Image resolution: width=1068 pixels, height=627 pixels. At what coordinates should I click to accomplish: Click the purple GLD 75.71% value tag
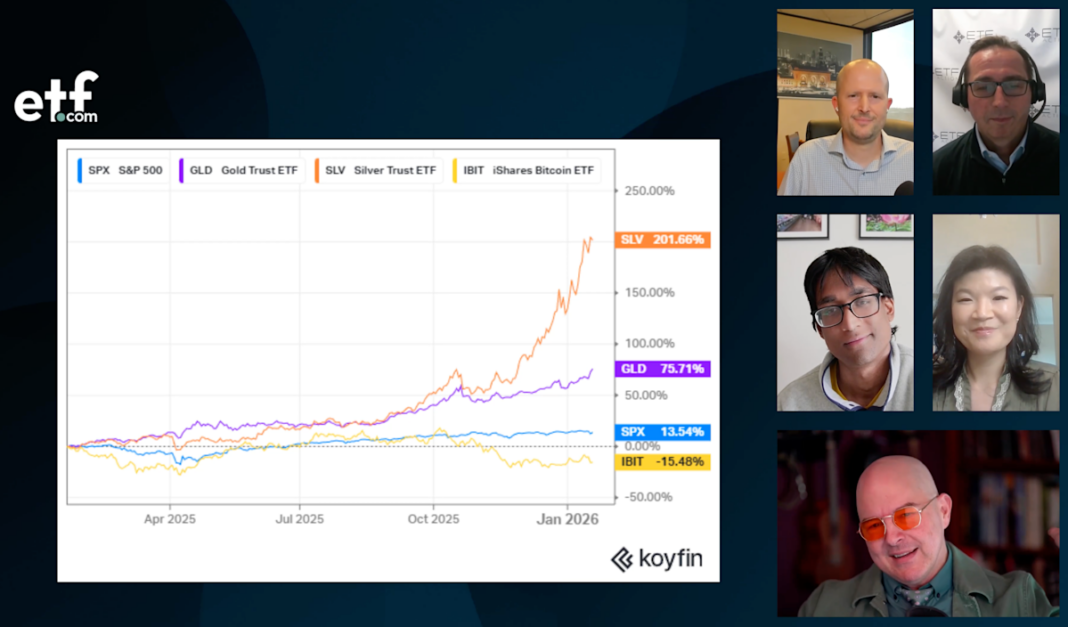click(663, 369)
